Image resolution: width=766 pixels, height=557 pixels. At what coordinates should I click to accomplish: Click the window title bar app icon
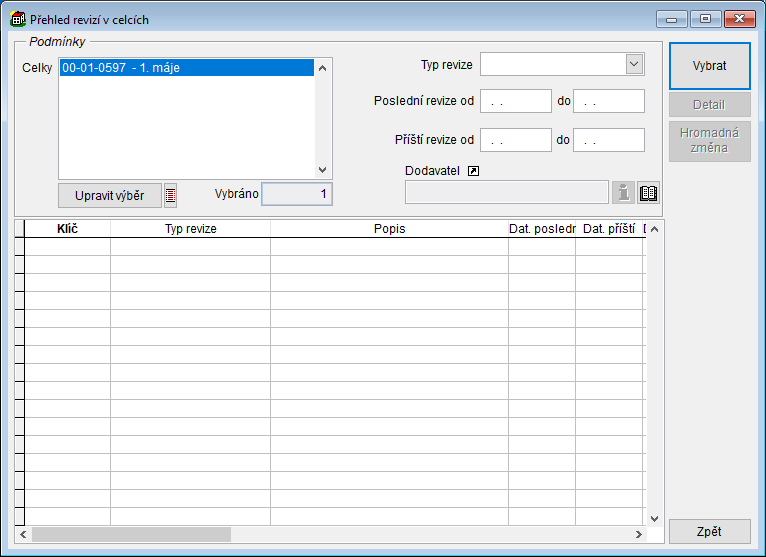pyautogui.click(x=17, y=19)
